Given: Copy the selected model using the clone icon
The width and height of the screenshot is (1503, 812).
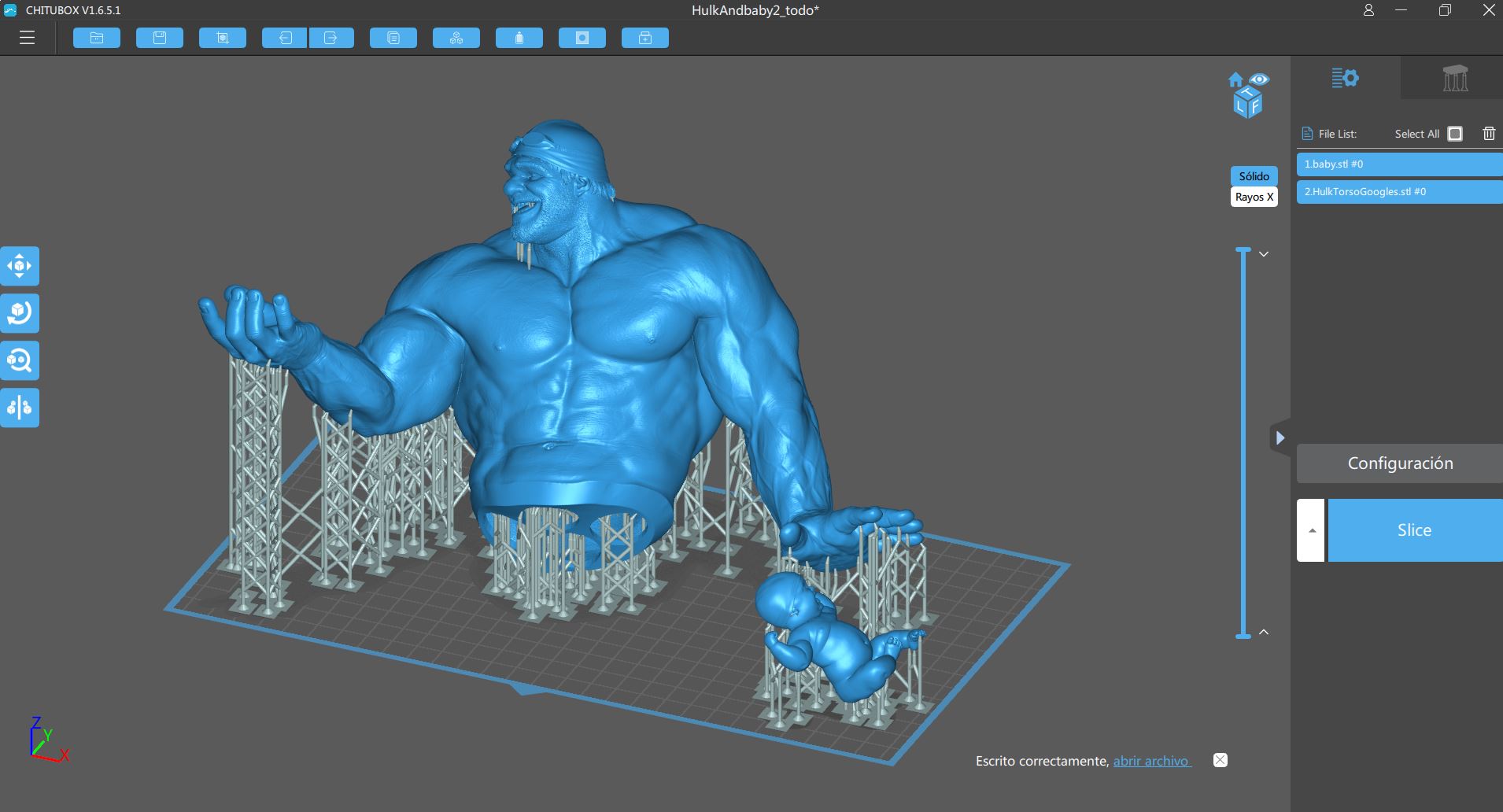Looking at the screenshot, I should pos(393,37).
